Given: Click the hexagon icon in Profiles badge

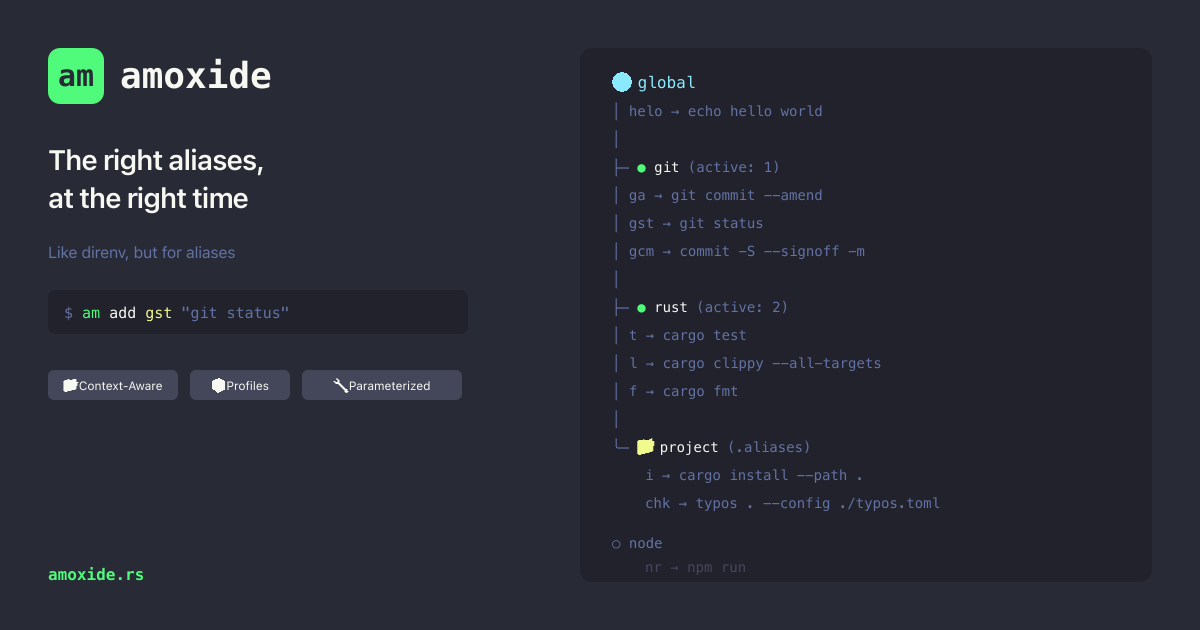Looking at the screenshot, I should click(x=218, y=385).
